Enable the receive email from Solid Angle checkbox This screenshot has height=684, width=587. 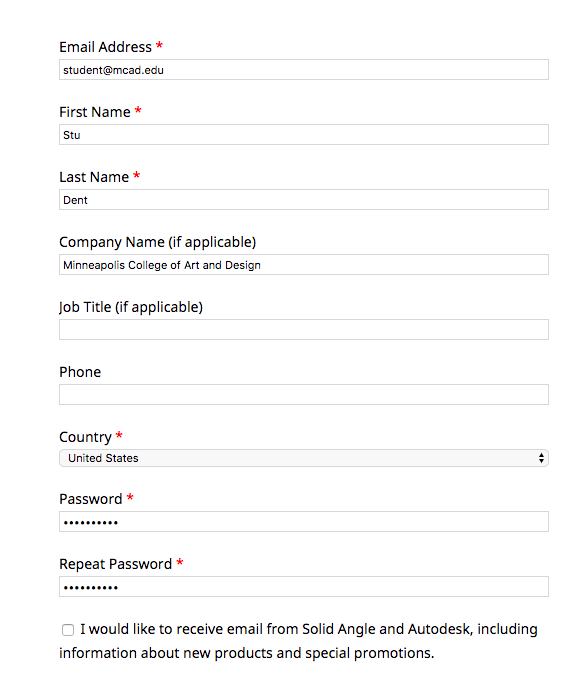[68, 630]
